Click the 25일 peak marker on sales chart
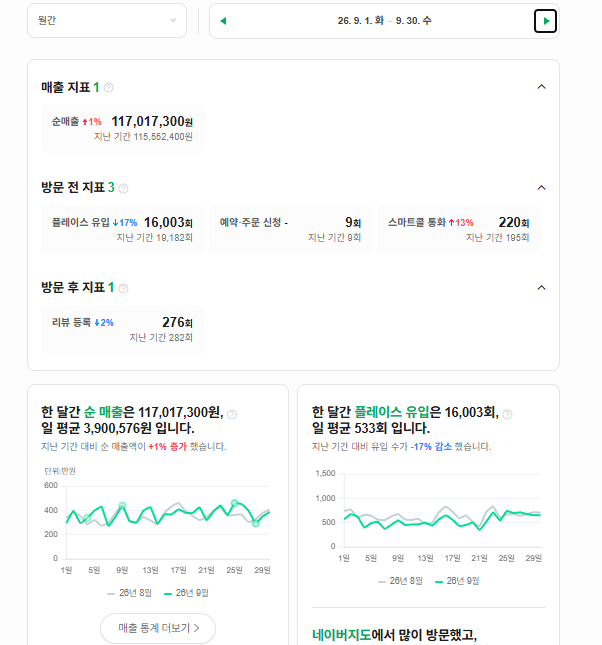The width and height of the screenshot is (602, 645). point(235,503)
